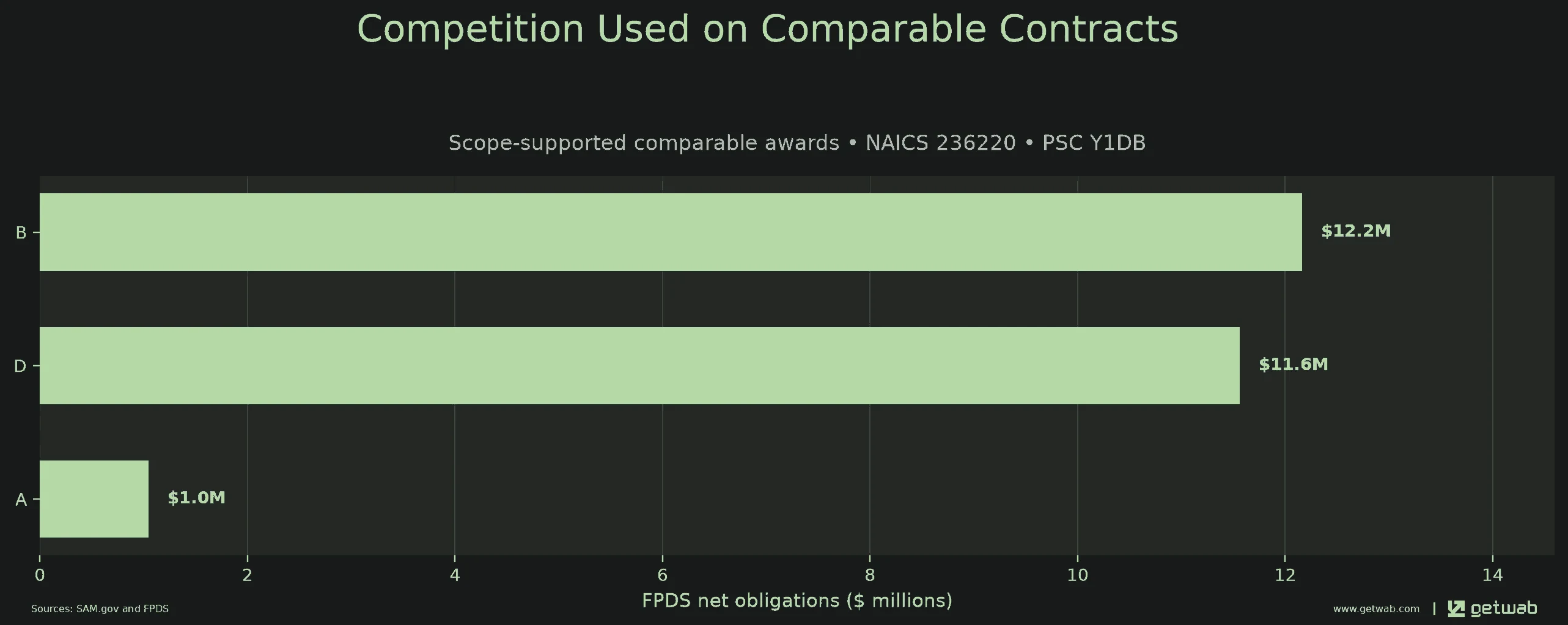Click the x-axis tick labeled 0

(x=40, y=575)
